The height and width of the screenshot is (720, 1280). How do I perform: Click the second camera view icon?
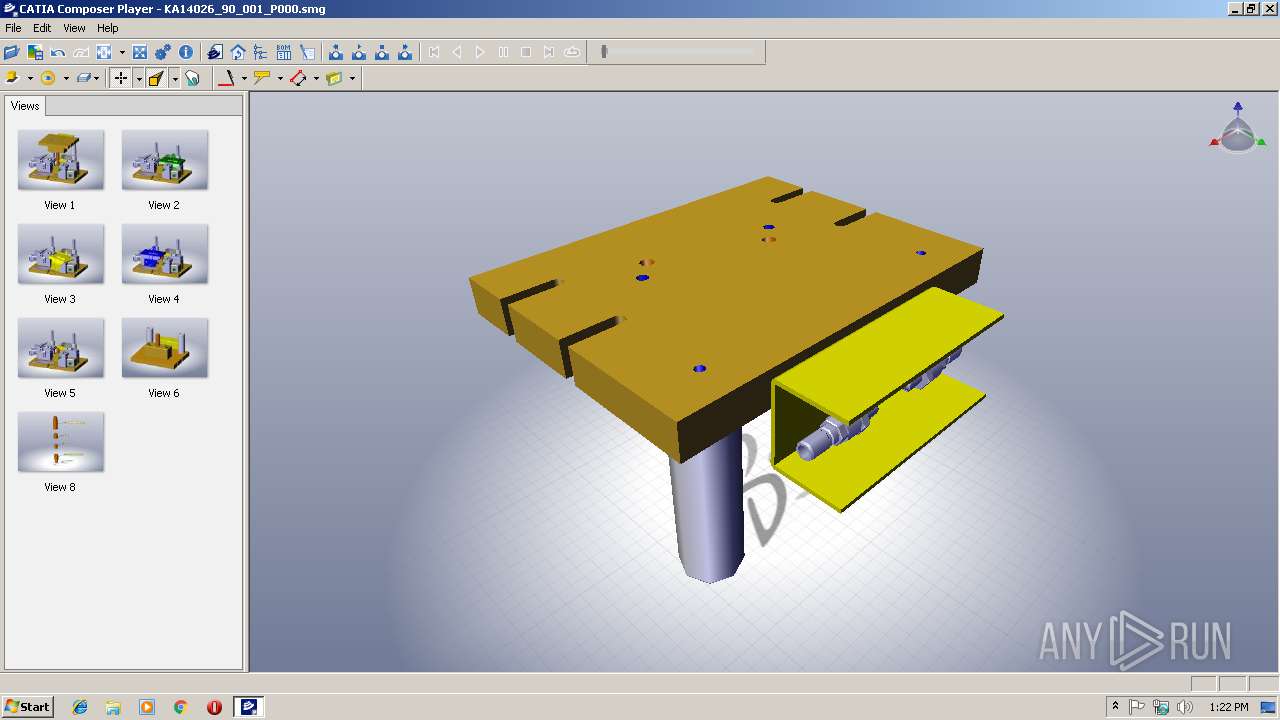pos(359,52)
